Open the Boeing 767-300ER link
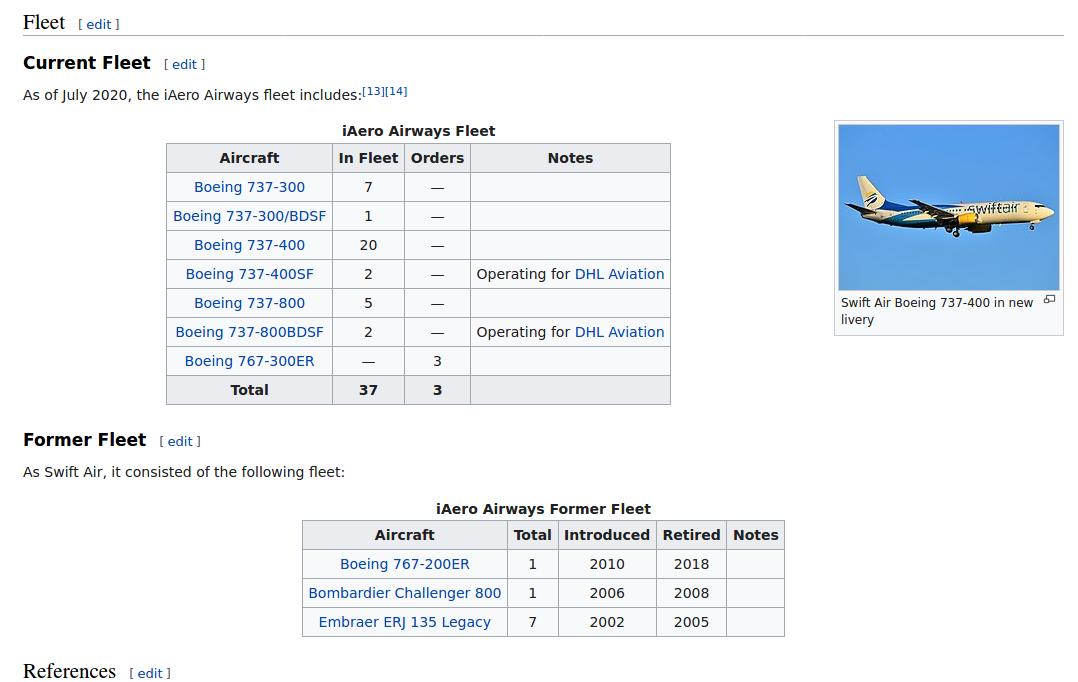The width and height of the screenshot is (1078, 682). (x=250, y=361)
